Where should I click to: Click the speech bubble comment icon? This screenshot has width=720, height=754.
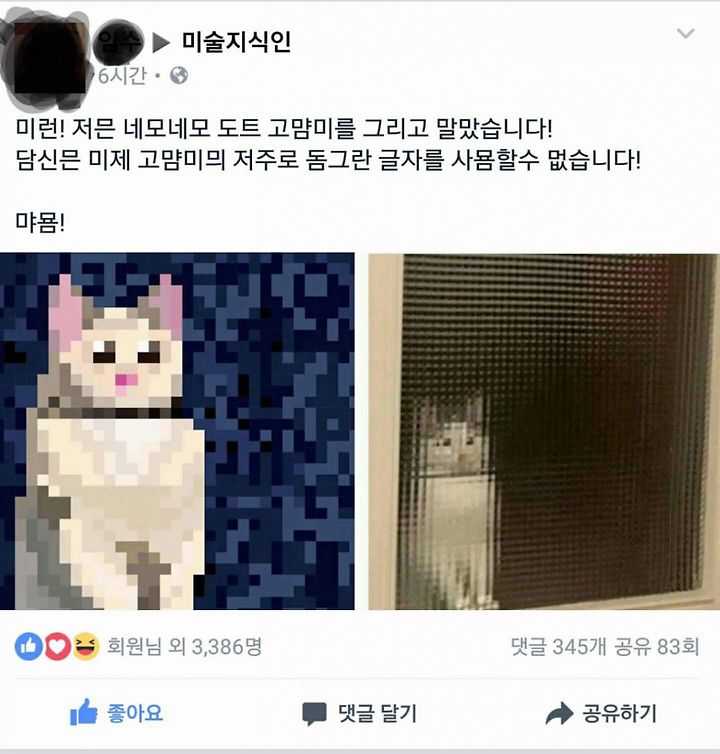click(314, 714)
